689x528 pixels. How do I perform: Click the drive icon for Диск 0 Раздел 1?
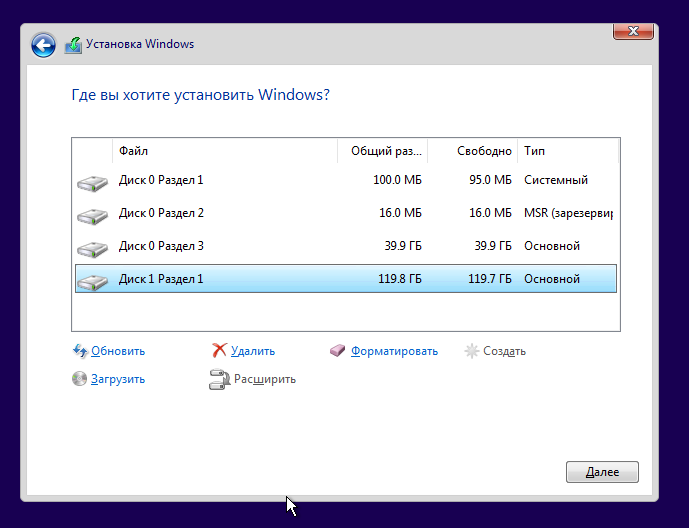tap(92, 183)
